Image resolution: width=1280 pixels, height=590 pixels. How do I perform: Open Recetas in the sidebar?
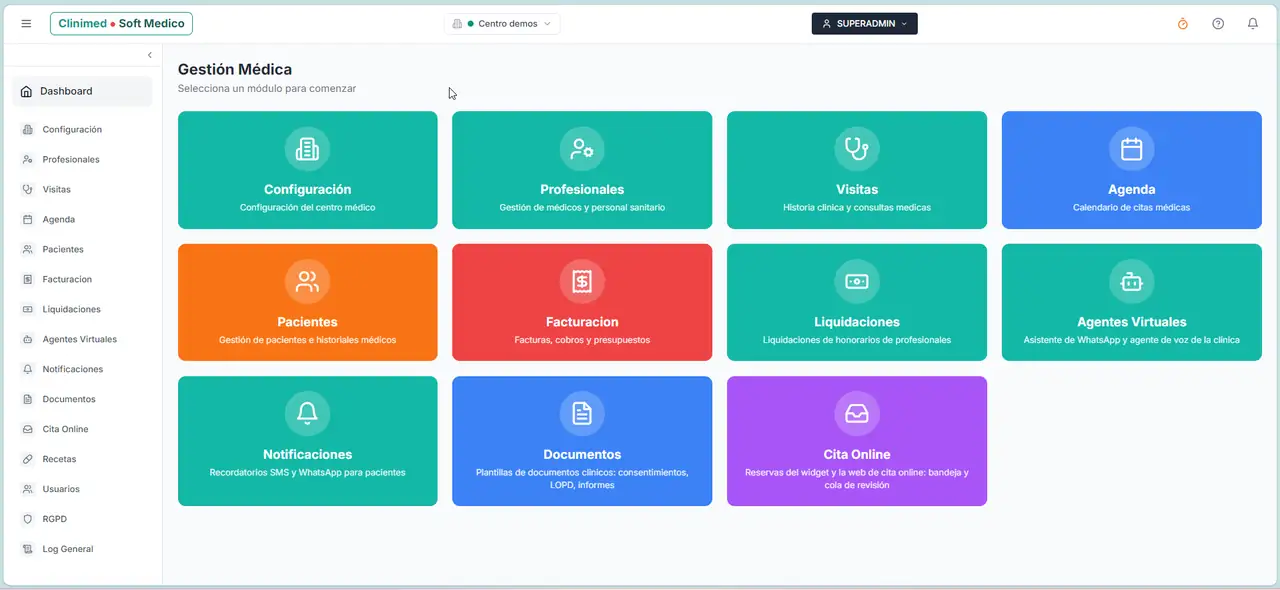82,459
